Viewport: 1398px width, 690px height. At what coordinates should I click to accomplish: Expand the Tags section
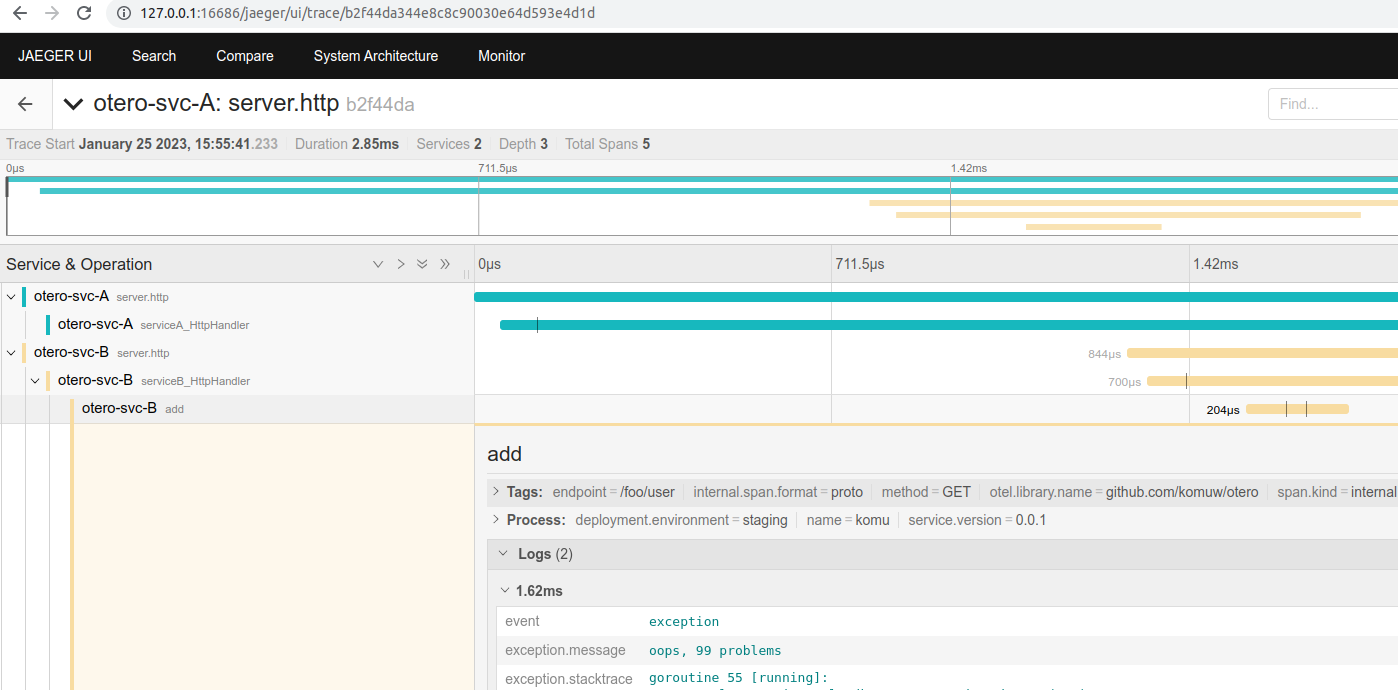coord(494,492)
